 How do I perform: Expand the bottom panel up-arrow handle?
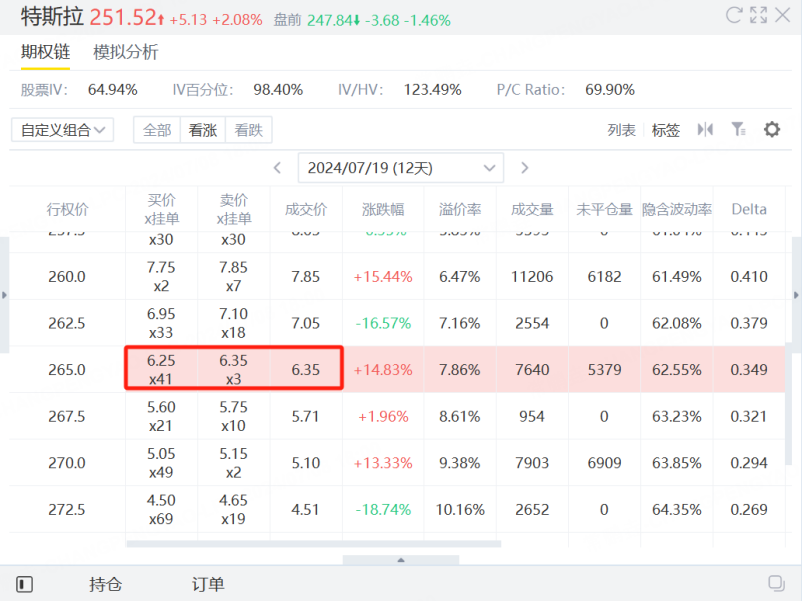point(401,560)
